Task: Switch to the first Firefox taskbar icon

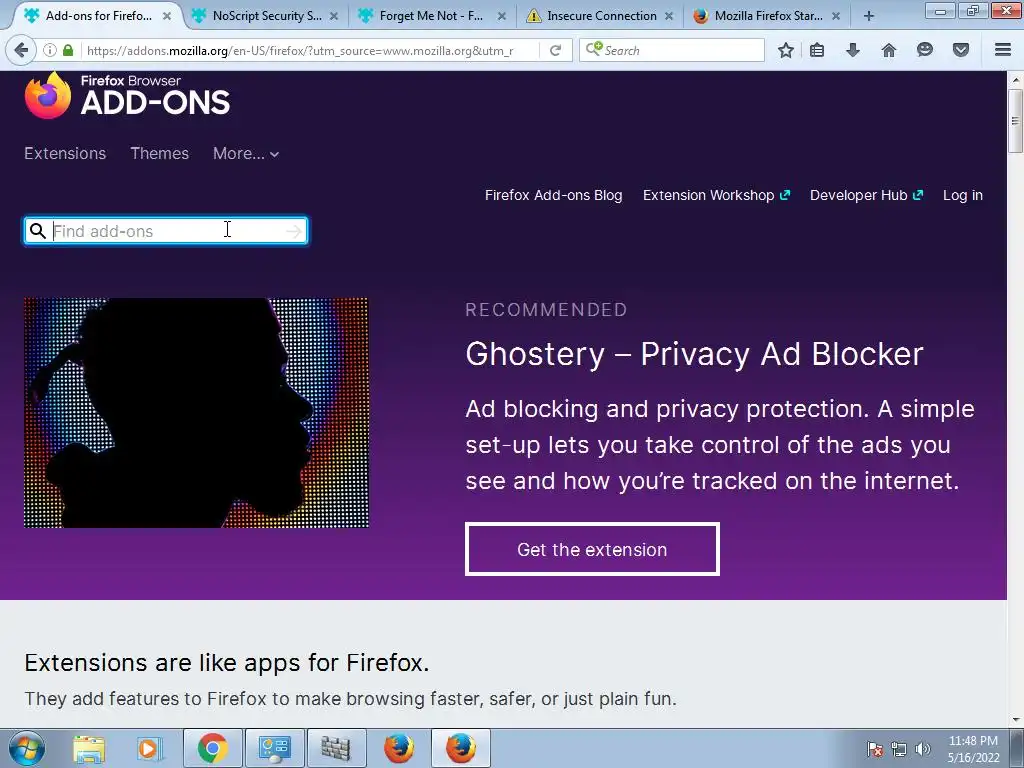Action: pyautogui.click(x=398, y=748)
